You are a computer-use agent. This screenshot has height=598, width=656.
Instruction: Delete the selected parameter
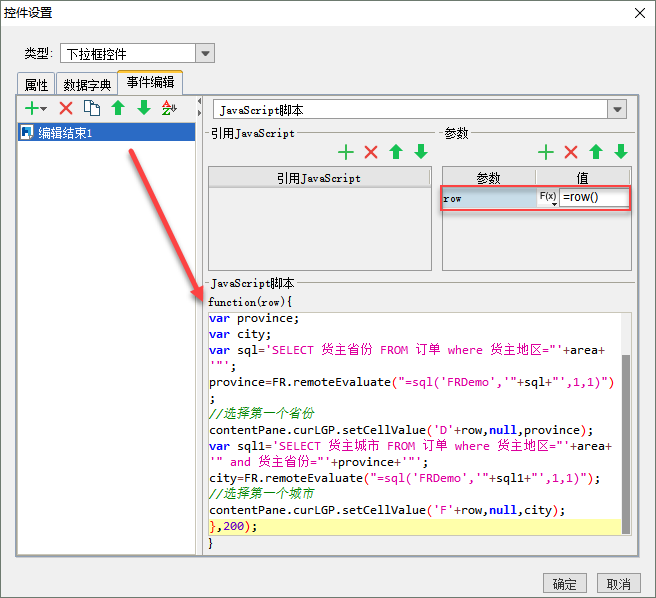pyautogui.click(x=571, y=152)
